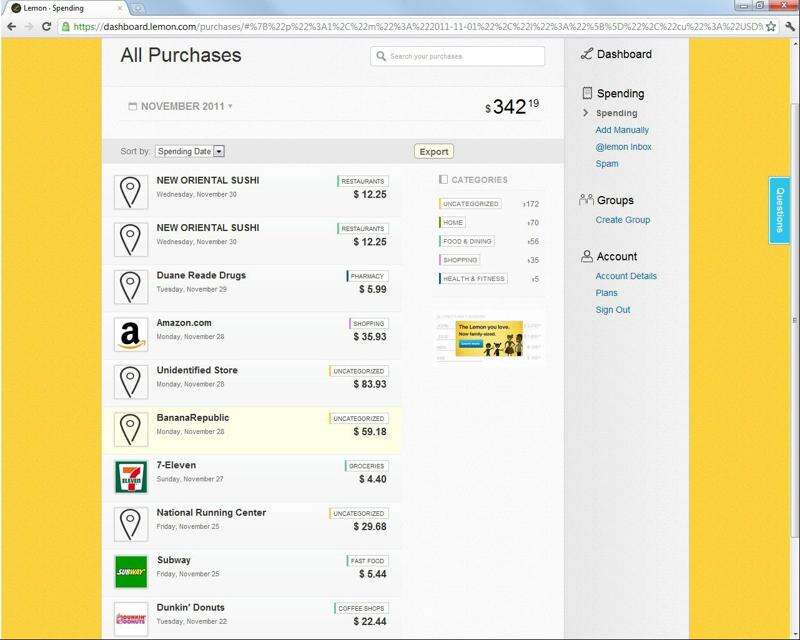Open the Add Manually link
Viewport: 800px width, 640px height.
pyautogui.click(x=622, y=130)
